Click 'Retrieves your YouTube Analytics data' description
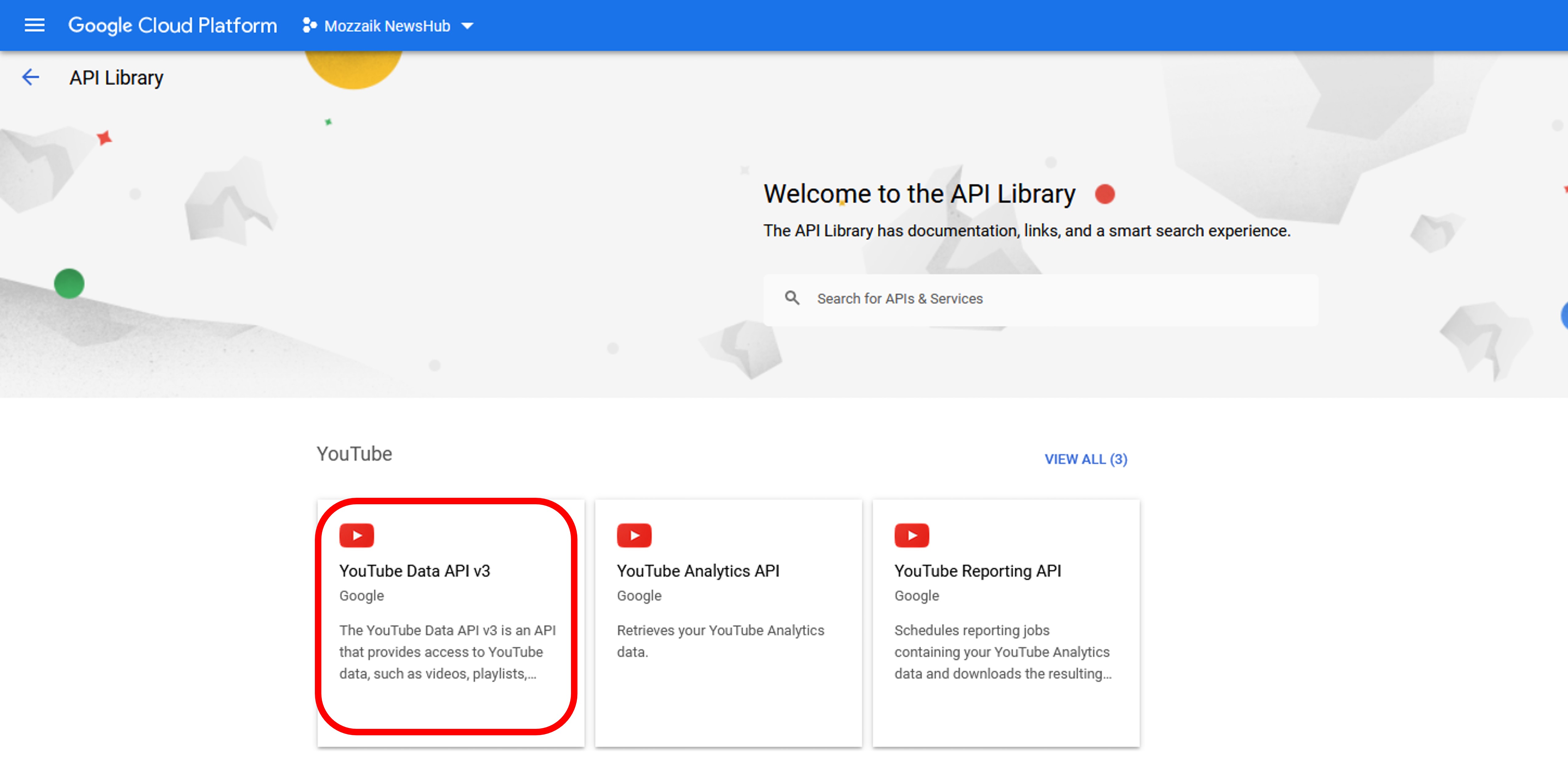The height and width of the screenshot is (783, 1568). click(721, 641)
